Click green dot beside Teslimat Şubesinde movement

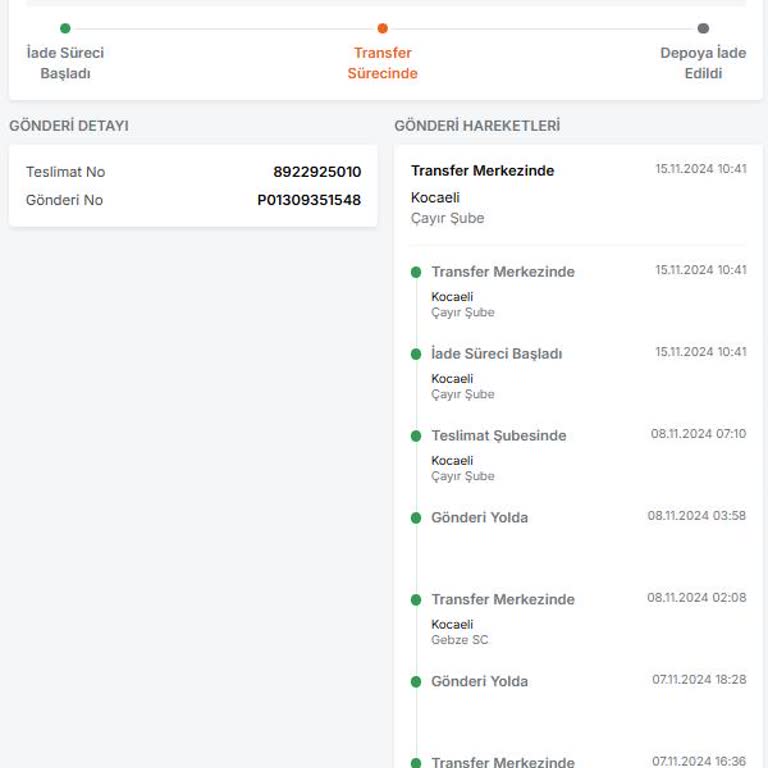(x=416, y=436)
